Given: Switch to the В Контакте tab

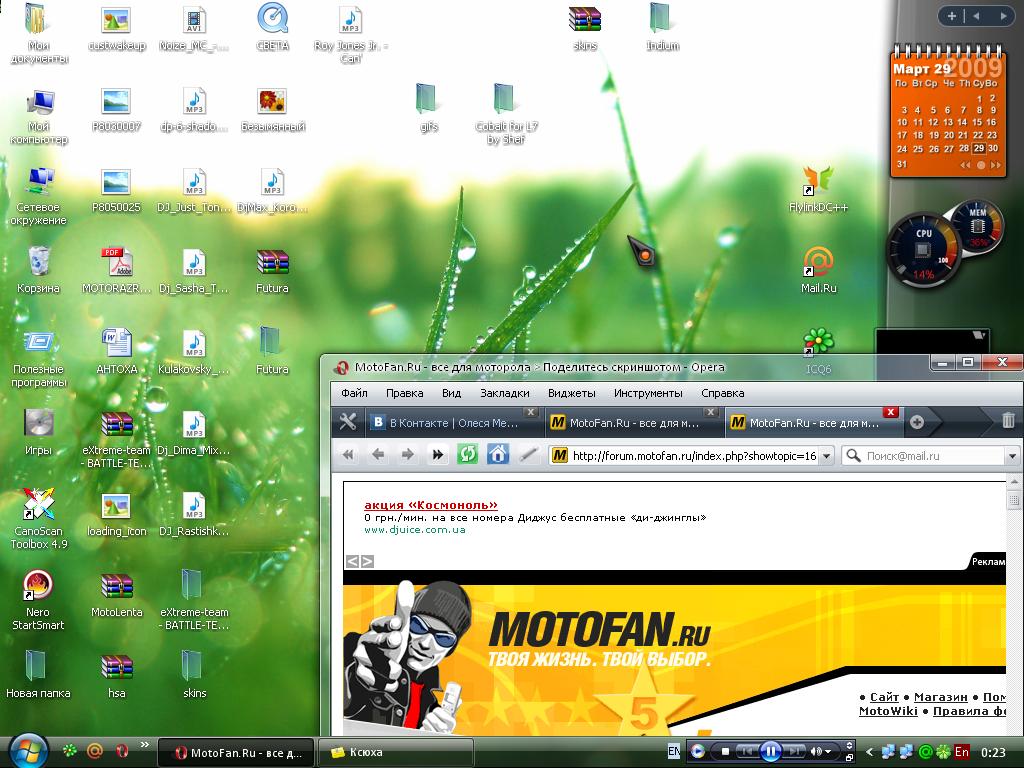Looking at the screenshot, I should click(453, 423).
